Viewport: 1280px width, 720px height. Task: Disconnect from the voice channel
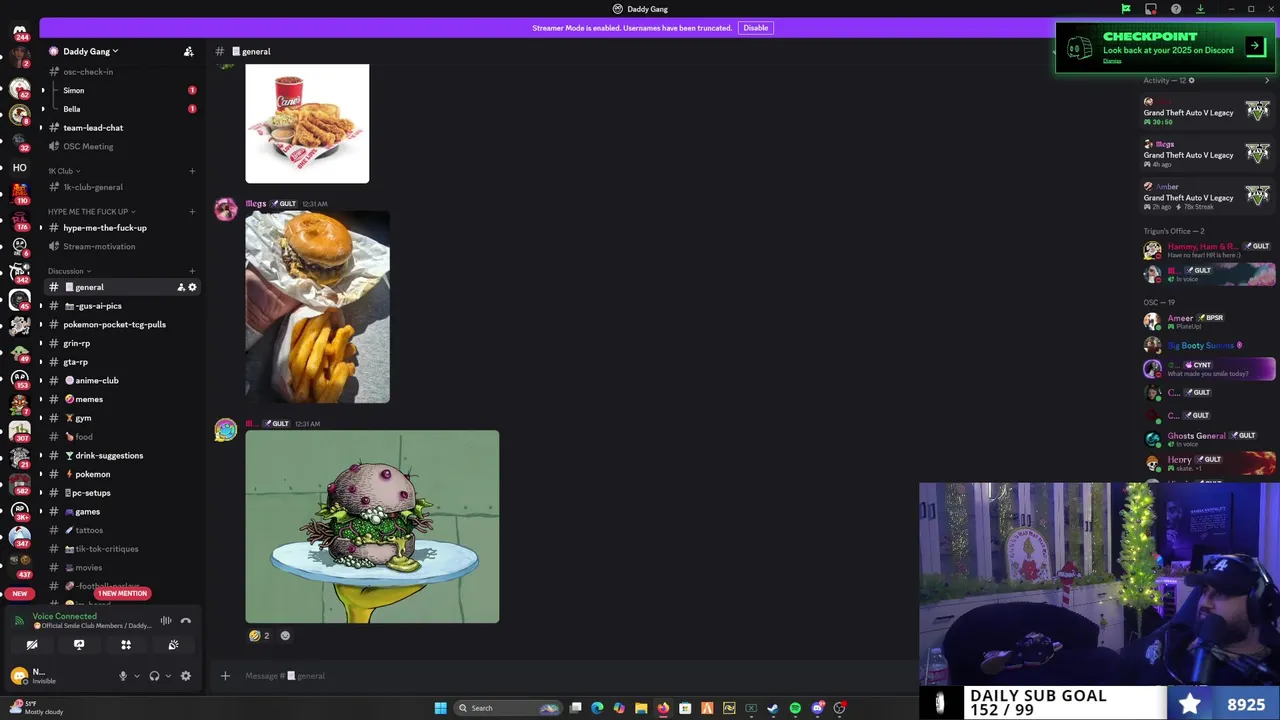185,621
